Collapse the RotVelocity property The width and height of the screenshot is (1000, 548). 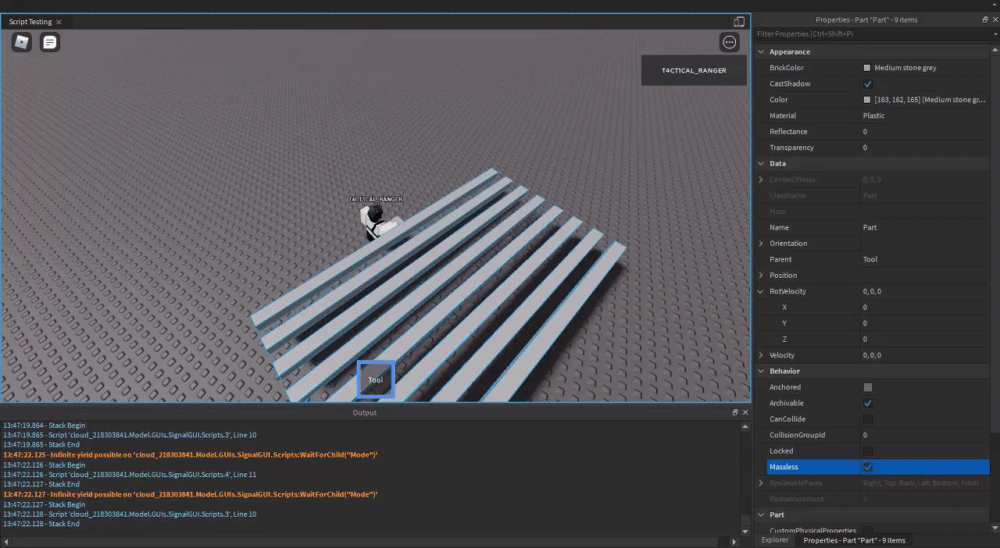pos(761,291)
